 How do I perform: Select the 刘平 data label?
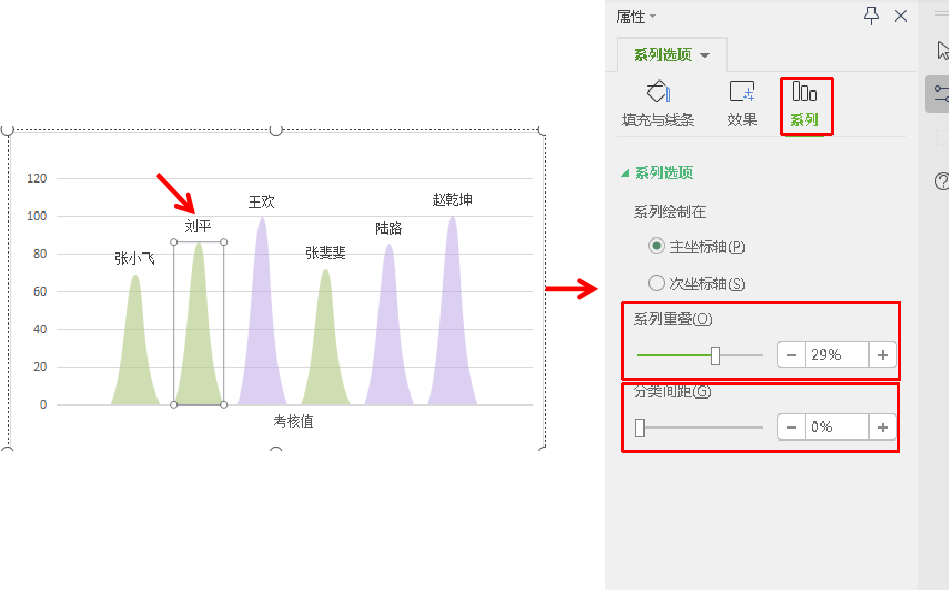click(x=198, y=227)
